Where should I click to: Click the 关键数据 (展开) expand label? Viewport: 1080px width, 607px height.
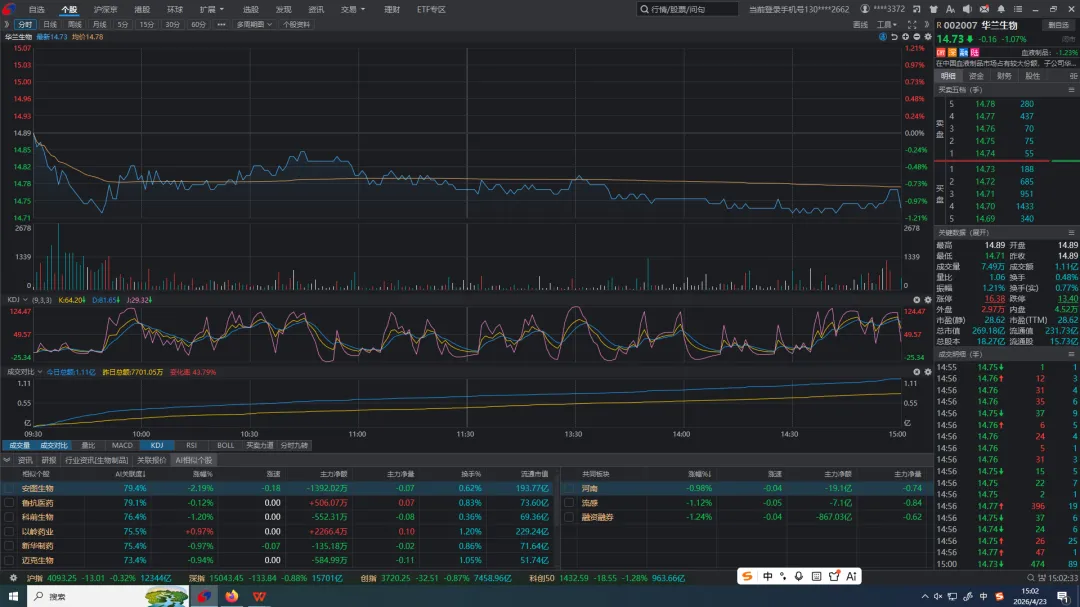pos(963,233)
